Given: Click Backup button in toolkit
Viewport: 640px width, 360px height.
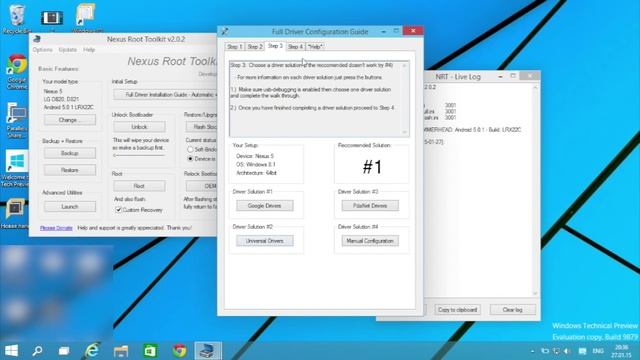Looking at the screenshot, I should (x=70, y=153).
